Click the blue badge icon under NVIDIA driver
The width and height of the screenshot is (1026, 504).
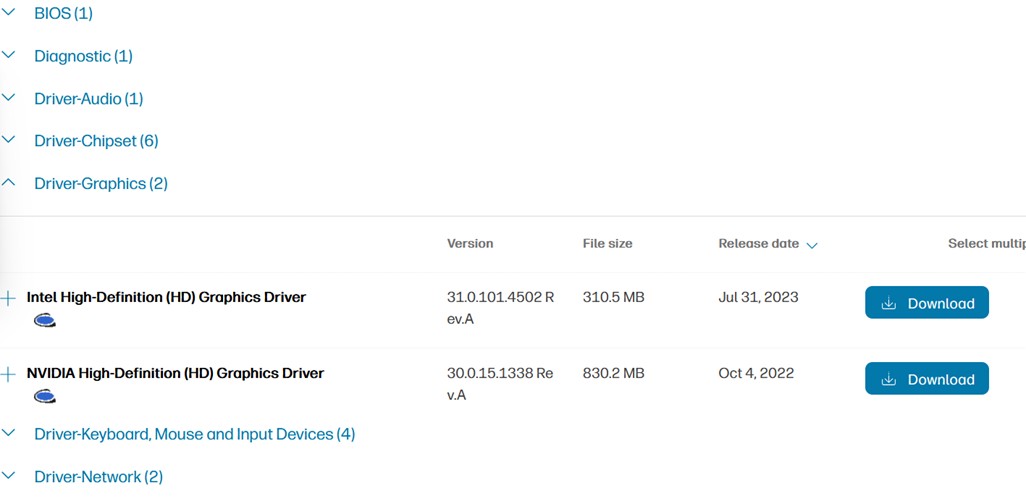44,396
